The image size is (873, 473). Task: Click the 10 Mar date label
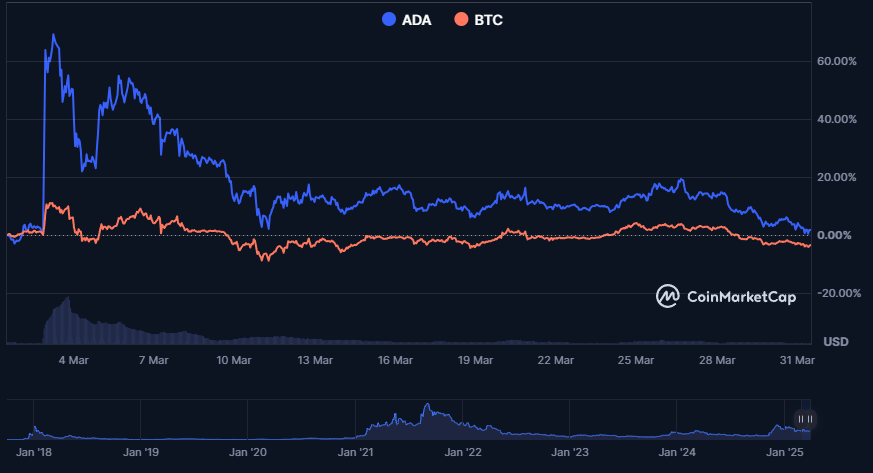[234, 360]
